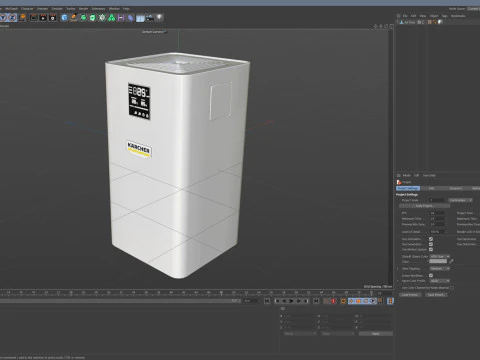Click Apply in the Coordinates panel
This screenshot has height=360, width=480.
pos(376,334)
